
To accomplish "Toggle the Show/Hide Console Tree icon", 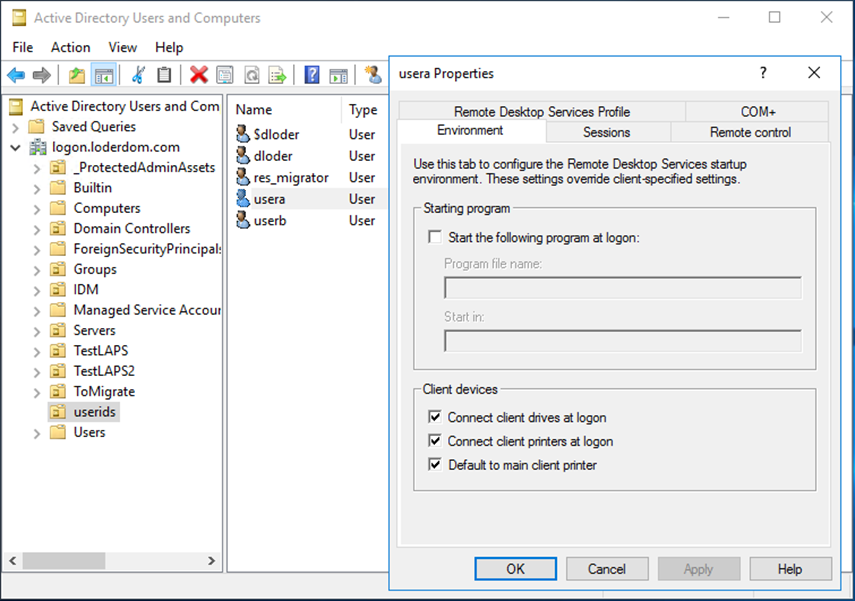I will pyautogui.click(x=103, y=75).
